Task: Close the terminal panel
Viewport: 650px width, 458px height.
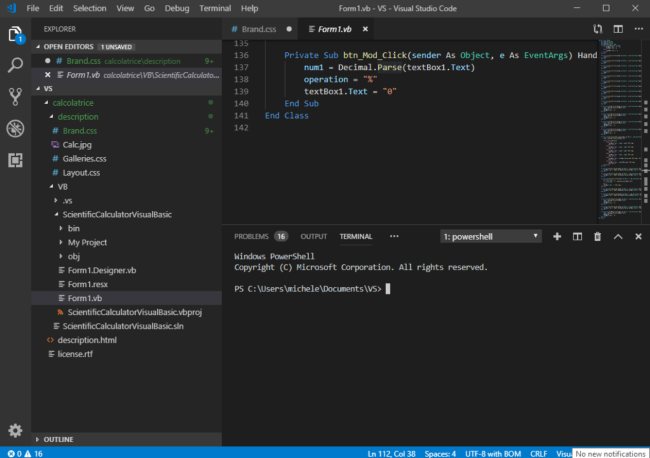Action: click(638, 236)
